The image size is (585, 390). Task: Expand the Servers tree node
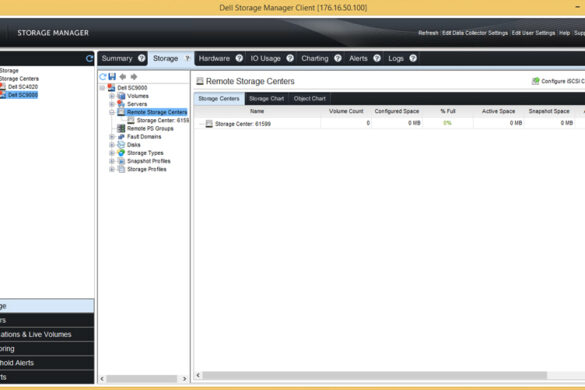pyautogui.click(x=112, y=104)
